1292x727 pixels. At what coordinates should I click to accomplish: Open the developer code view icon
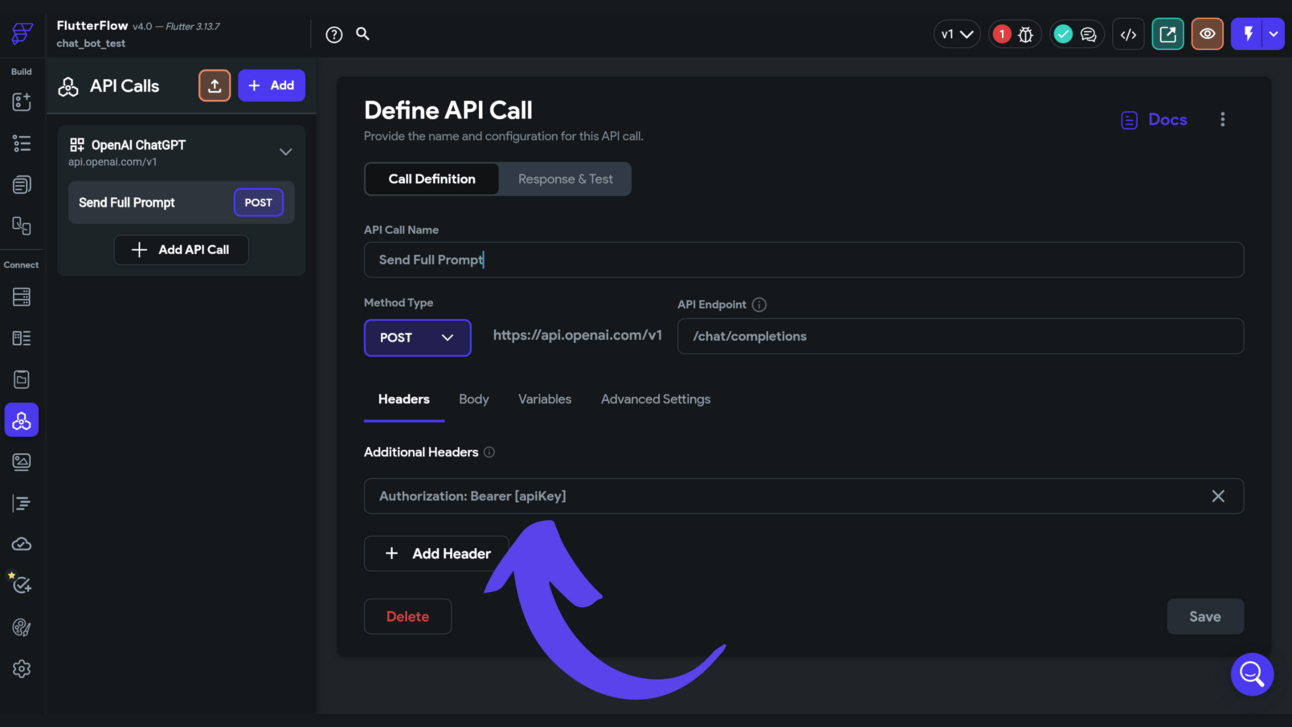[x=1128, y=34]
